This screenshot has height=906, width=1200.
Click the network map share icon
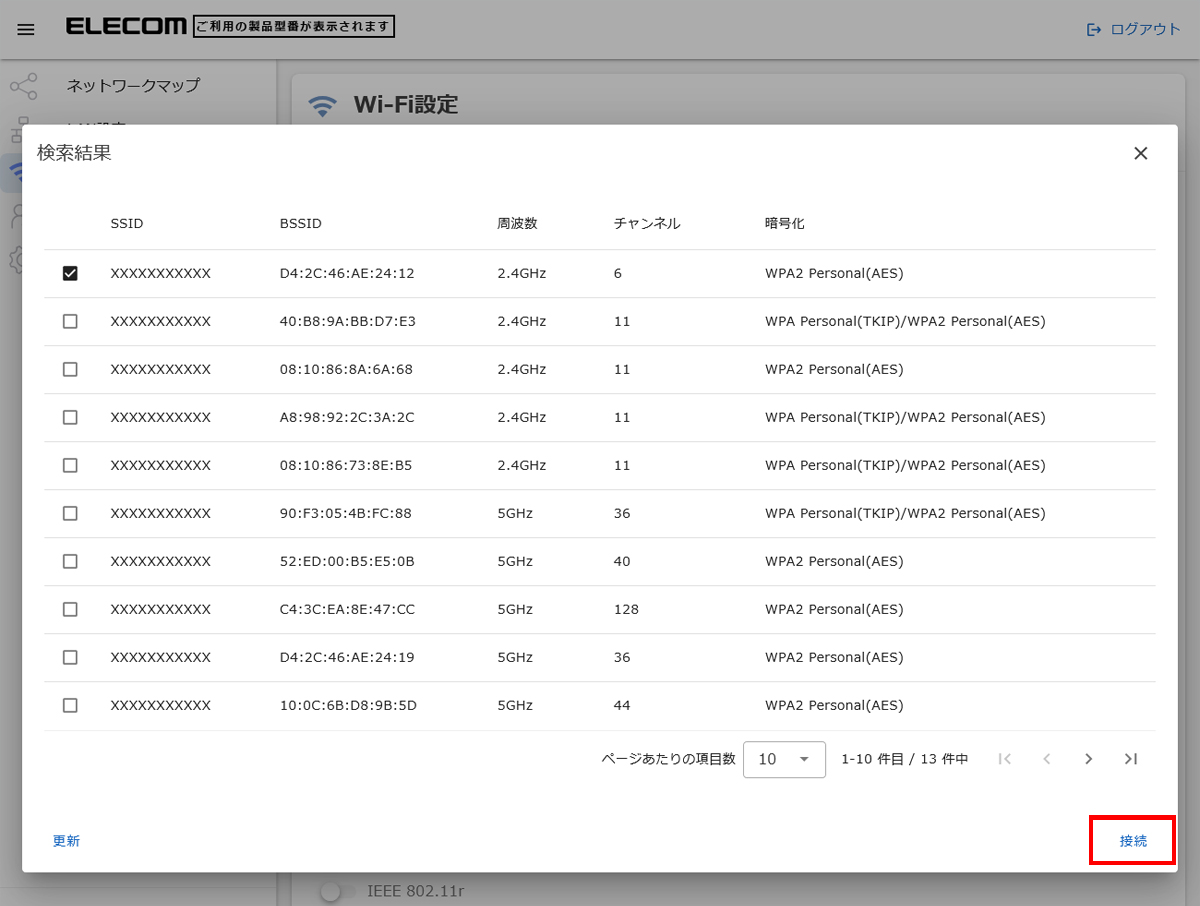[x=23, y=86]
